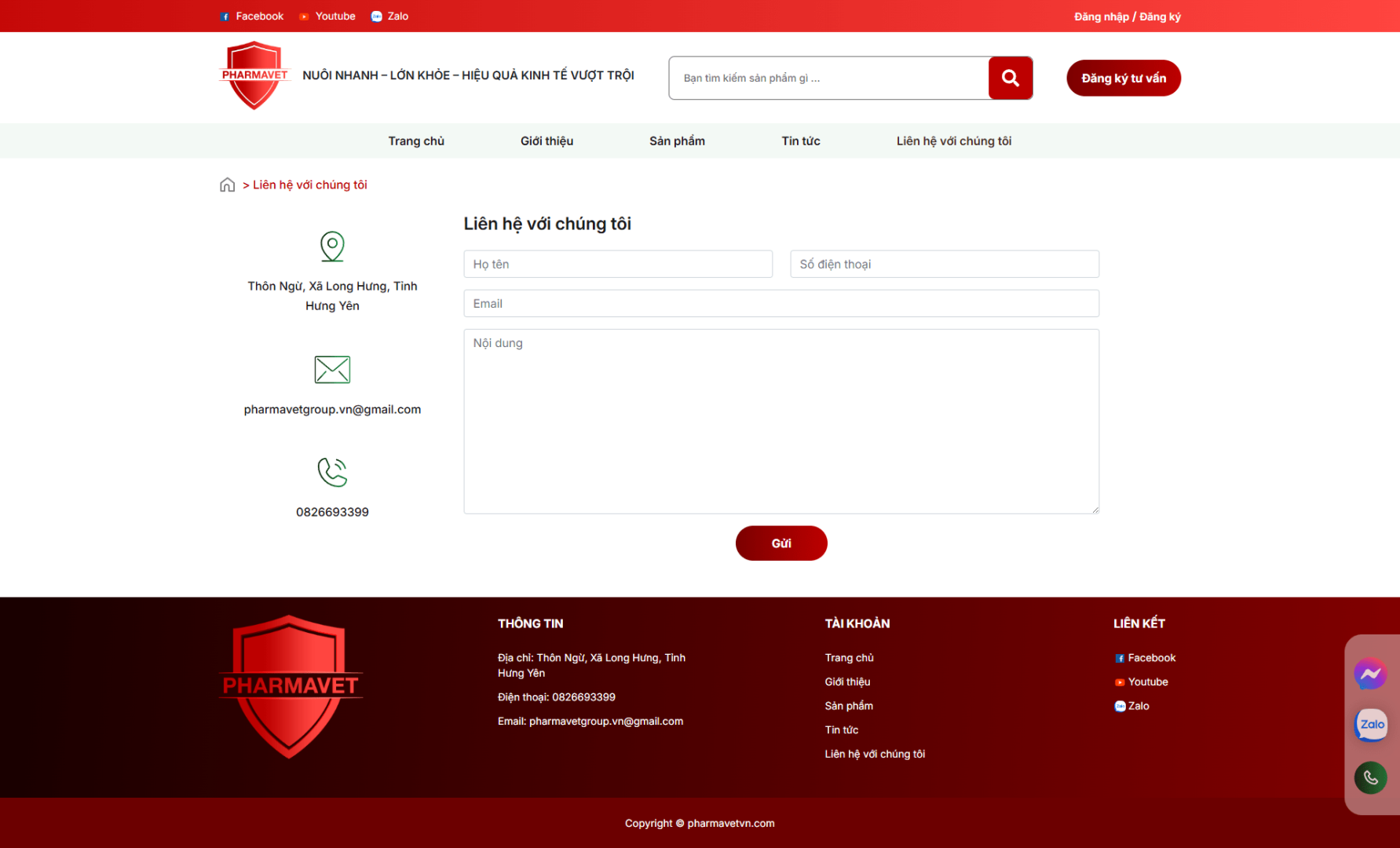
Task: Open Youtube link in top bar
Action: (328, 16)
